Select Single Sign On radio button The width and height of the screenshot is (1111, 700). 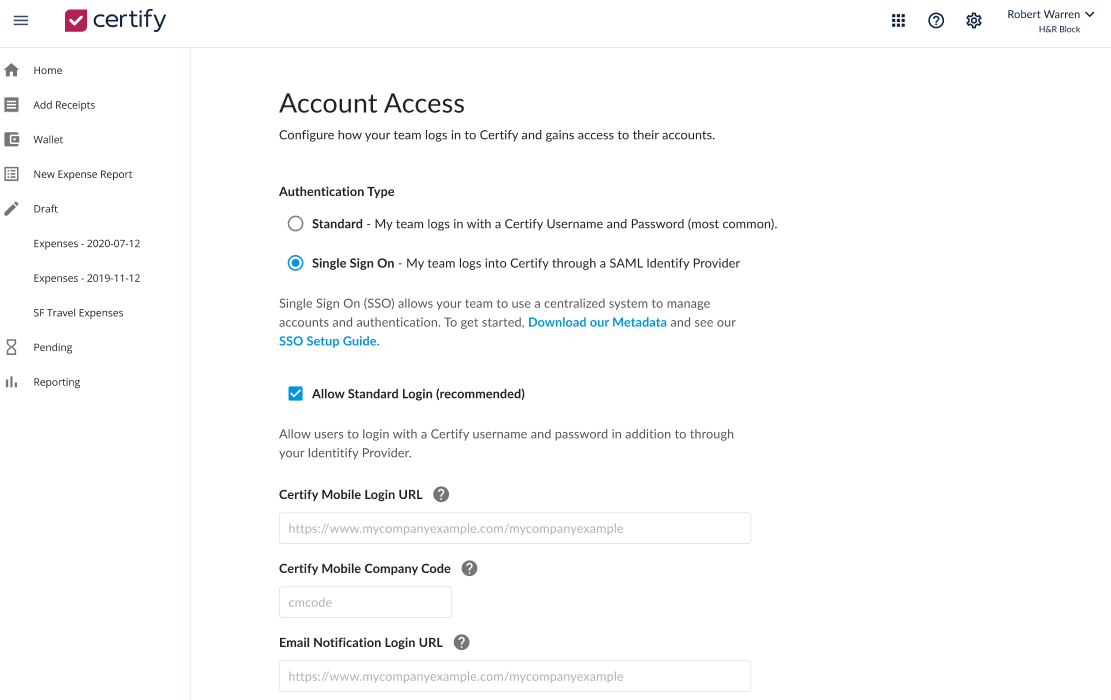295,264
